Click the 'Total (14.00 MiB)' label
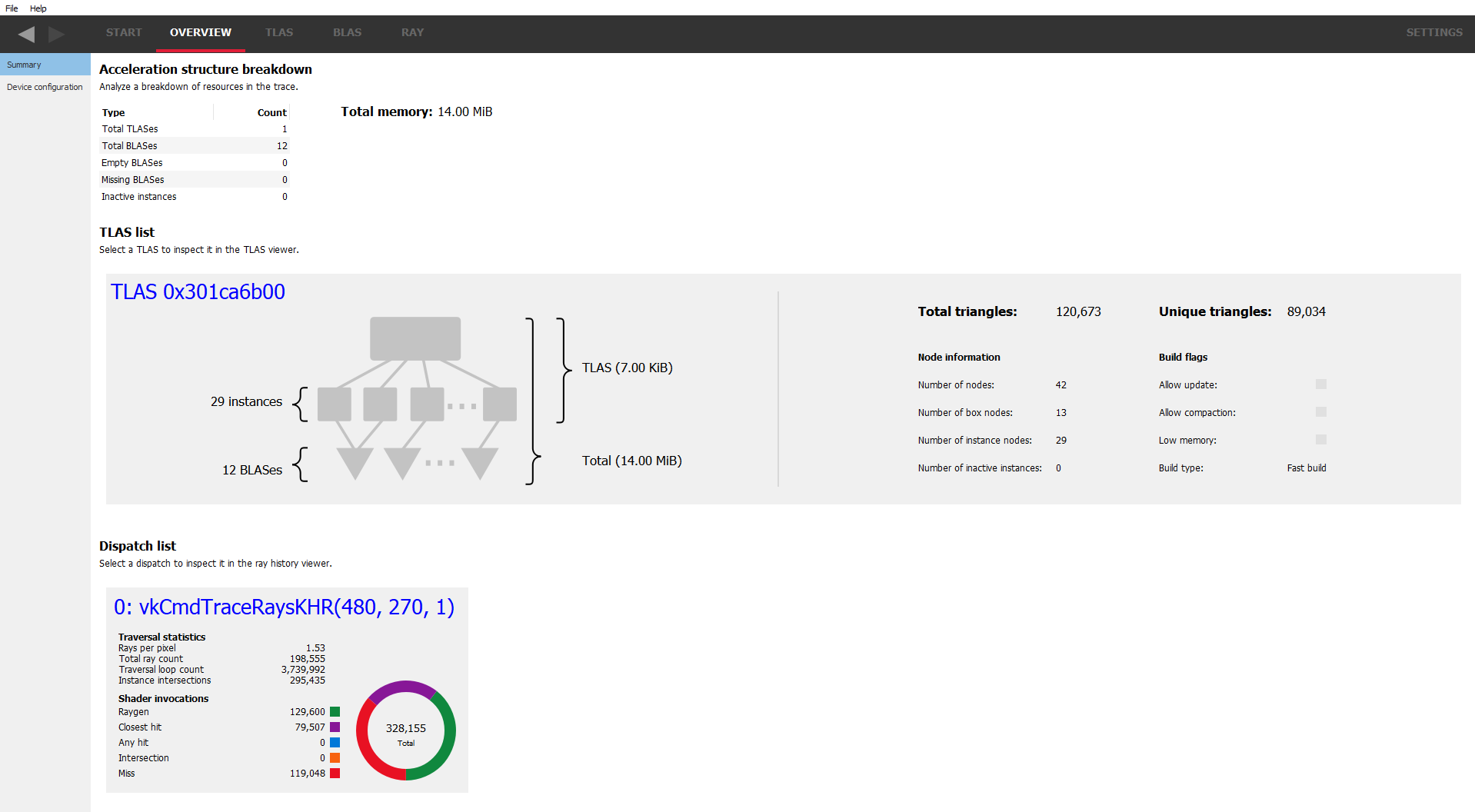The height and width of the screenshot is (812, 1475). pyautogui.click(x=631, y=461)
